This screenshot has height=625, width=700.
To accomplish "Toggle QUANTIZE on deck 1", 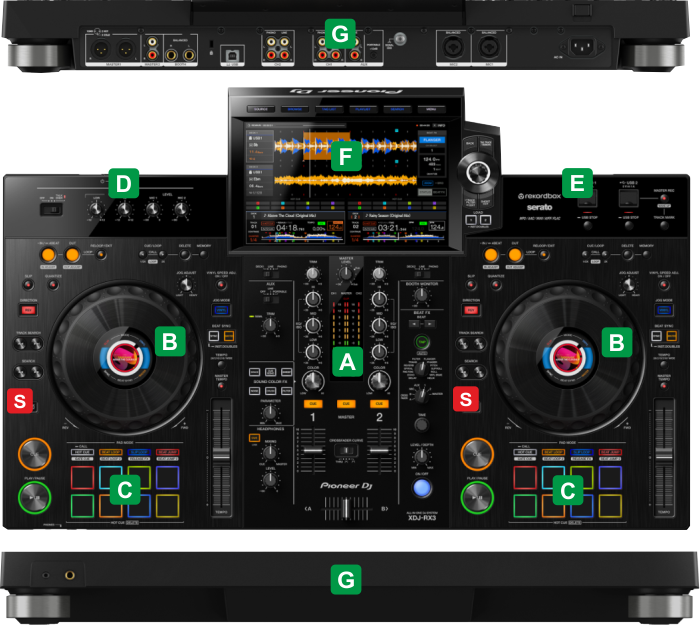I will (53, 284).
